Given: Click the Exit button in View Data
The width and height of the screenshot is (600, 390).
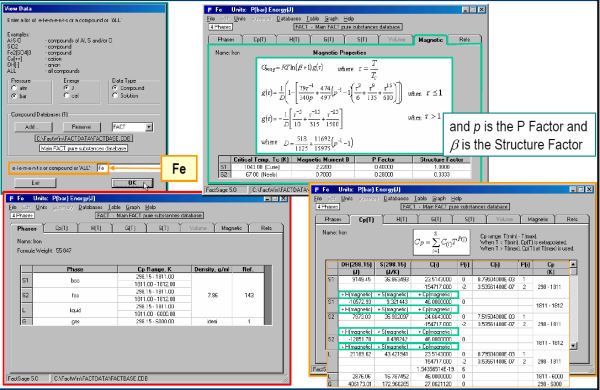Looking at the screenshot, I should 35,183.
